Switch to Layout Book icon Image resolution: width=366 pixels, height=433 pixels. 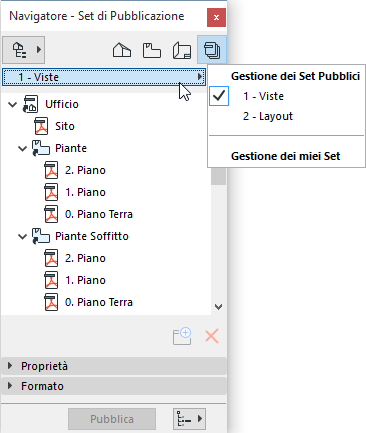tap(182, 51)
